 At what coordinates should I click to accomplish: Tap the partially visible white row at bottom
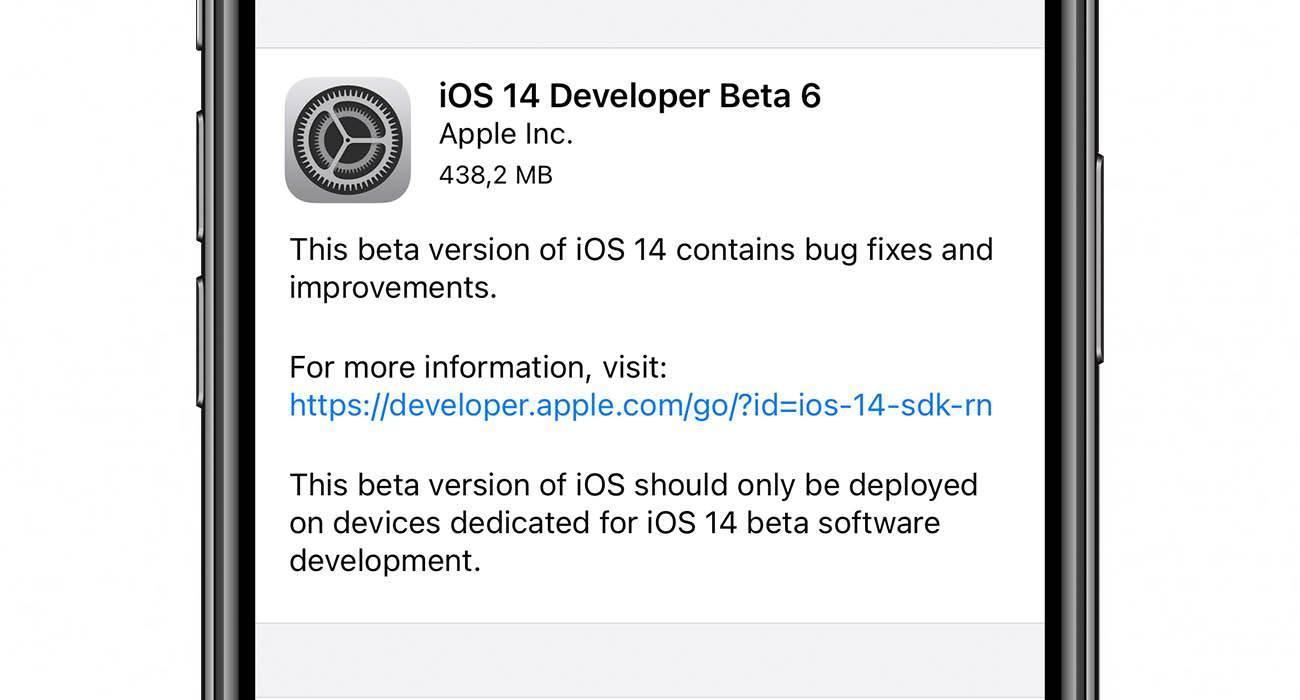click(650, 698)
